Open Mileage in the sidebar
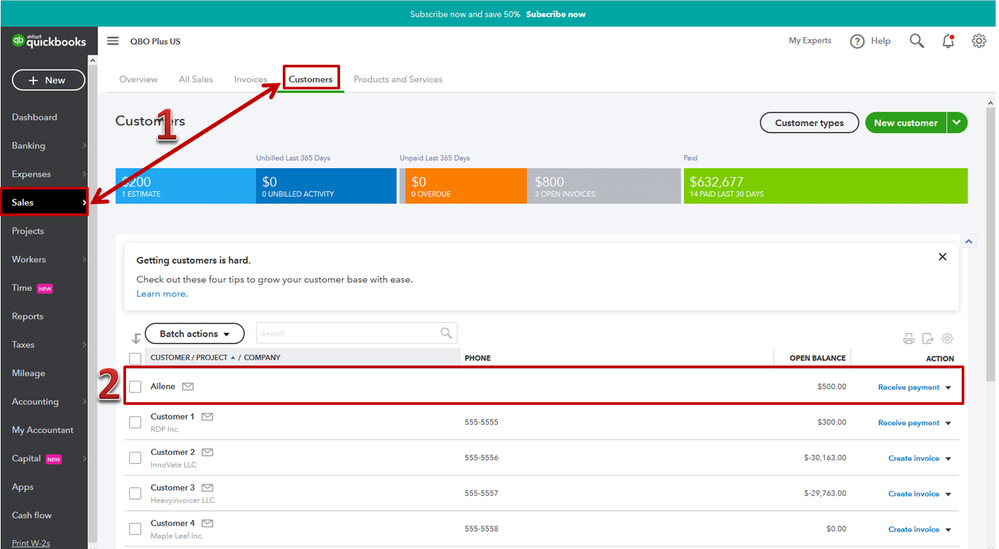999x549 pixels. (28, 373)
